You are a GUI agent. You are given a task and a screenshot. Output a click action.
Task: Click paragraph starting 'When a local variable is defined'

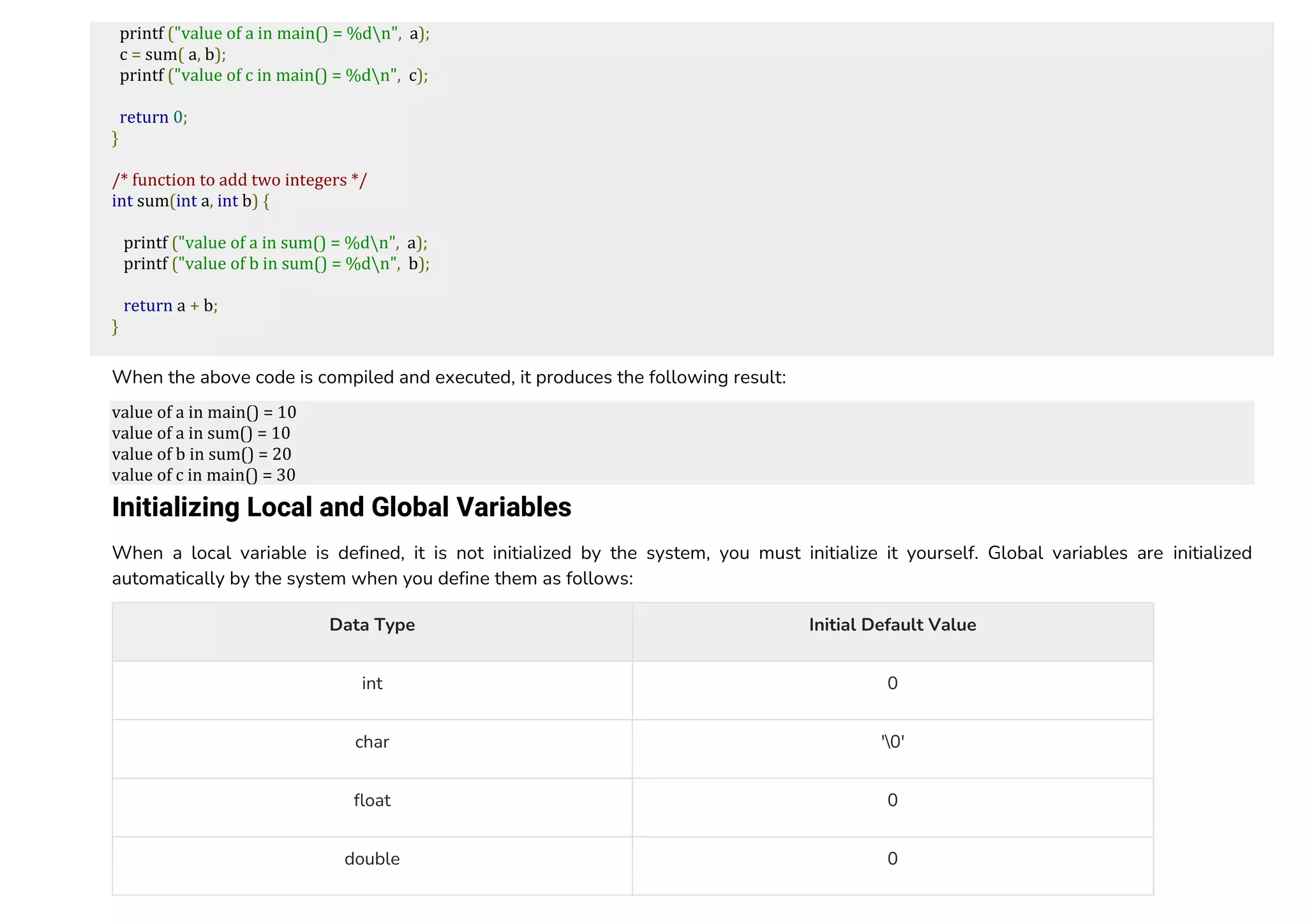coord(682,565)
